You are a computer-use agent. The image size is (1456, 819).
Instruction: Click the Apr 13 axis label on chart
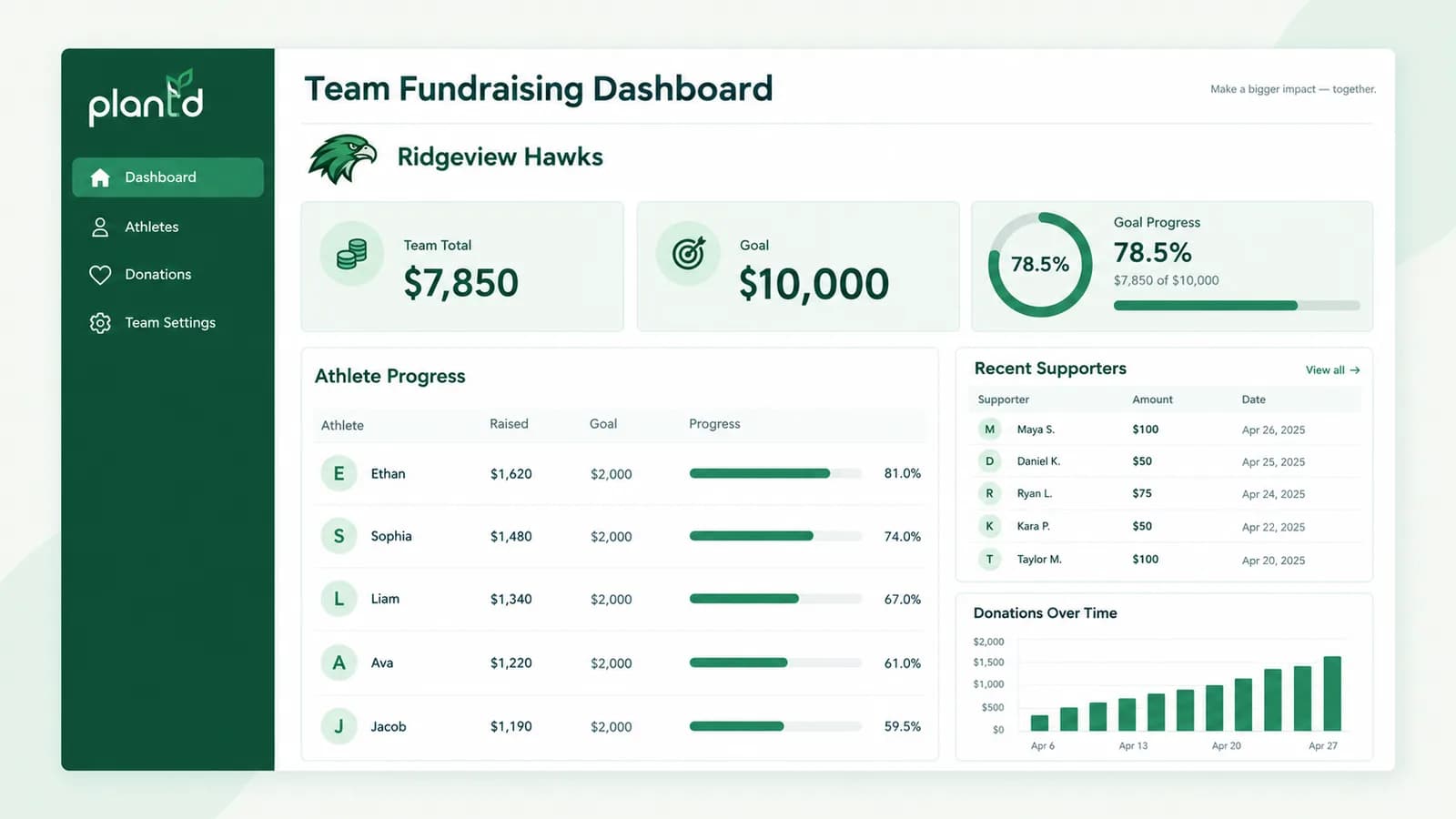(x=1133, y=745)
